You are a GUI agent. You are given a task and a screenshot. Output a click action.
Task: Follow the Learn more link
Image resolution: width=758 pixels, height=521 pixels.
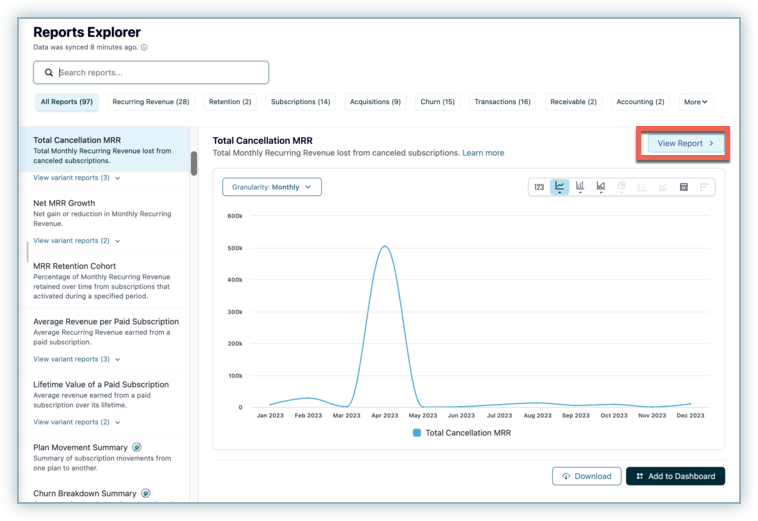click(x=483, y=153)
